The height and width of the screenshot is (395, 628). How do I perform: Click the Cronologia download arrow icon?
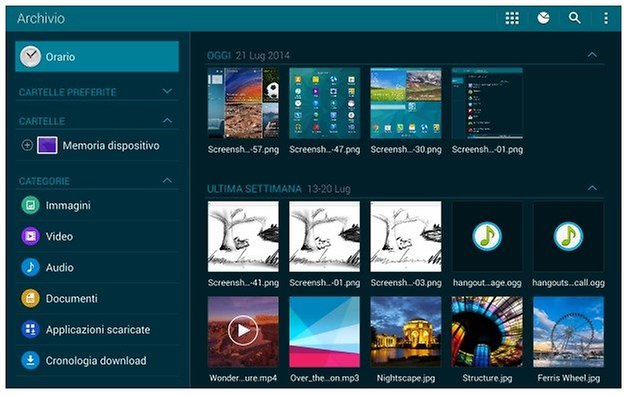click(x=30, y=361)
